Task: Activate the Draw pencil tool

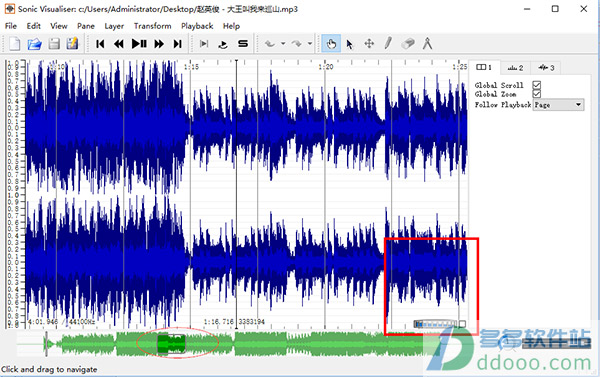Action: click(x=388, y=43)
